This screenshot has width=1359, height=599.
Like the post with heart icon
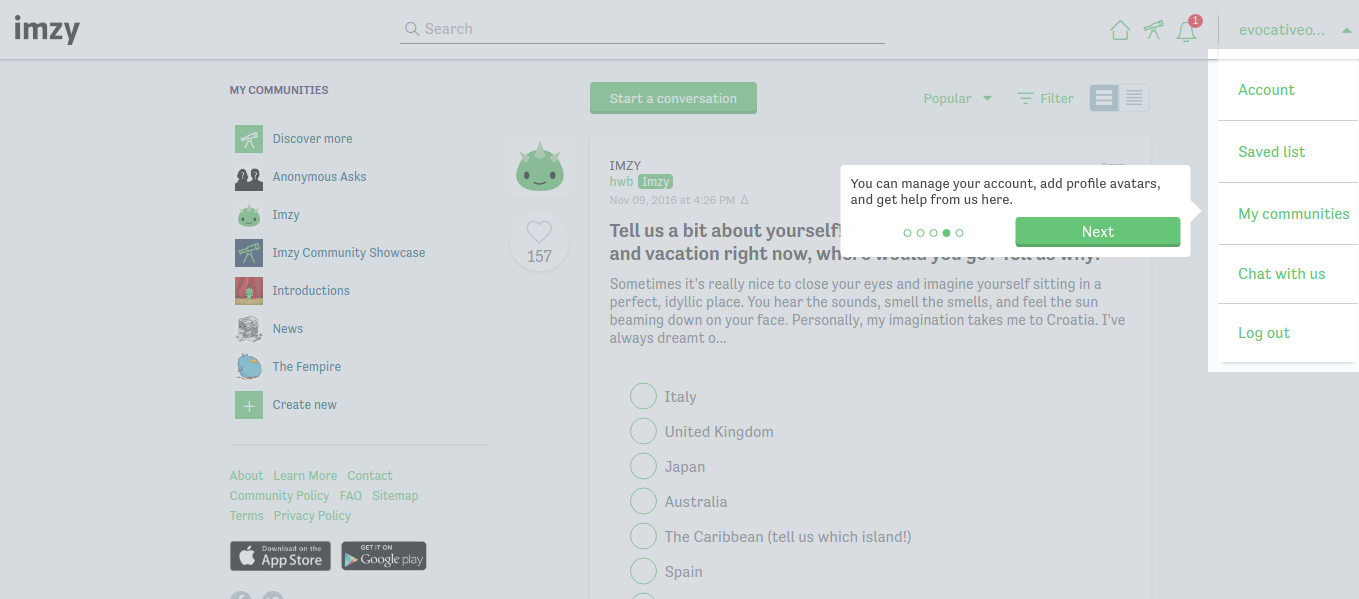539,232
